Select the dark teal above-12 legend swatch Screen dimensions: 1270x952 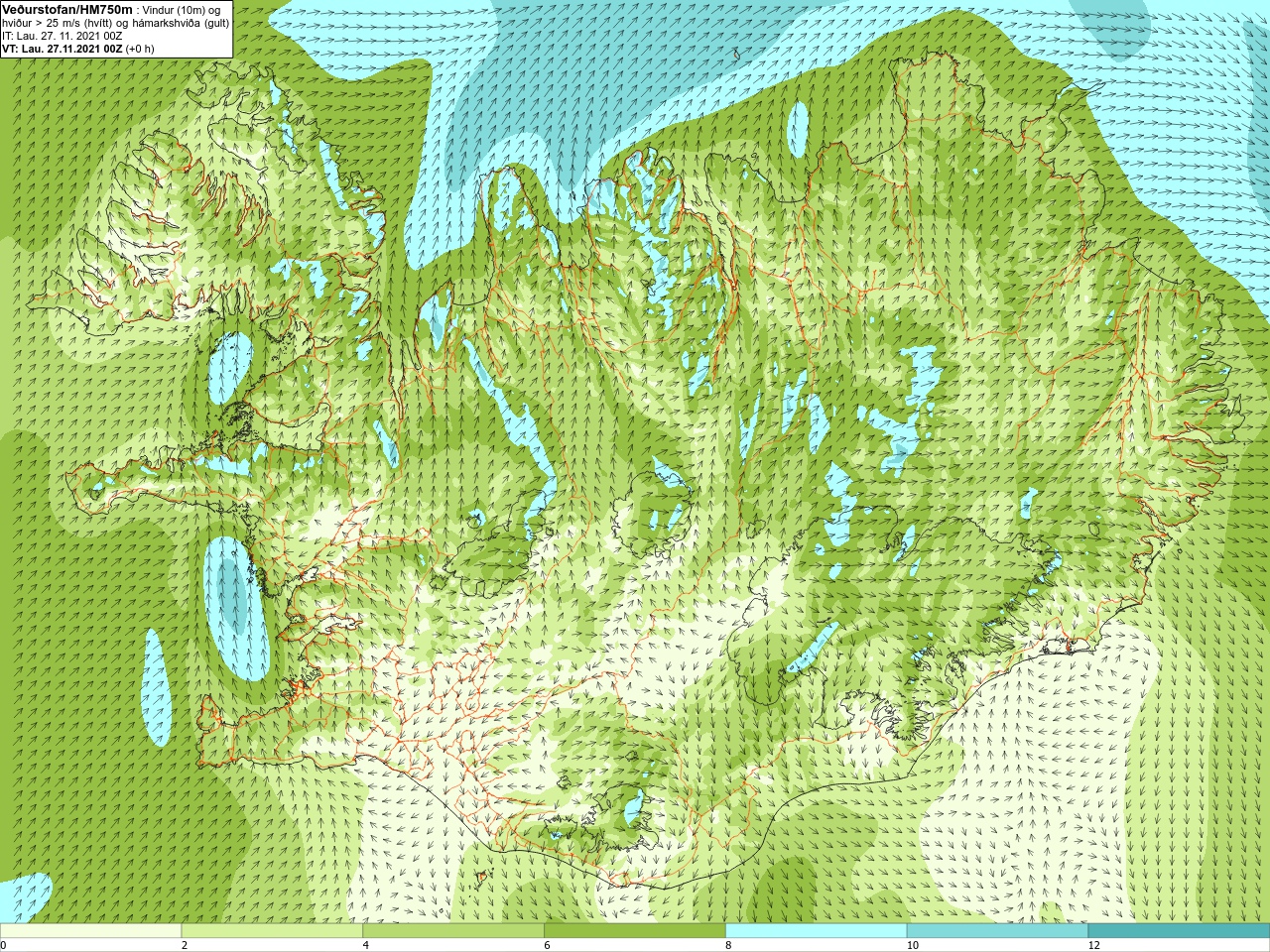[x=1179, y=931]
